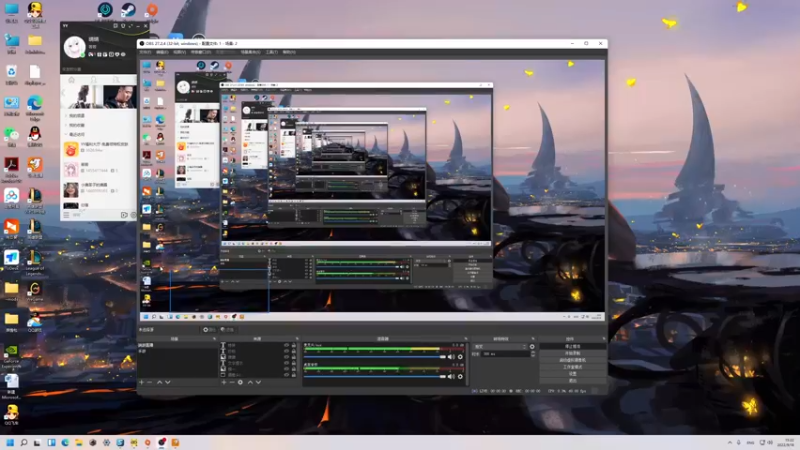Add a new source with plus icon
Screen dimensions: 800x450
click(223, 382)
